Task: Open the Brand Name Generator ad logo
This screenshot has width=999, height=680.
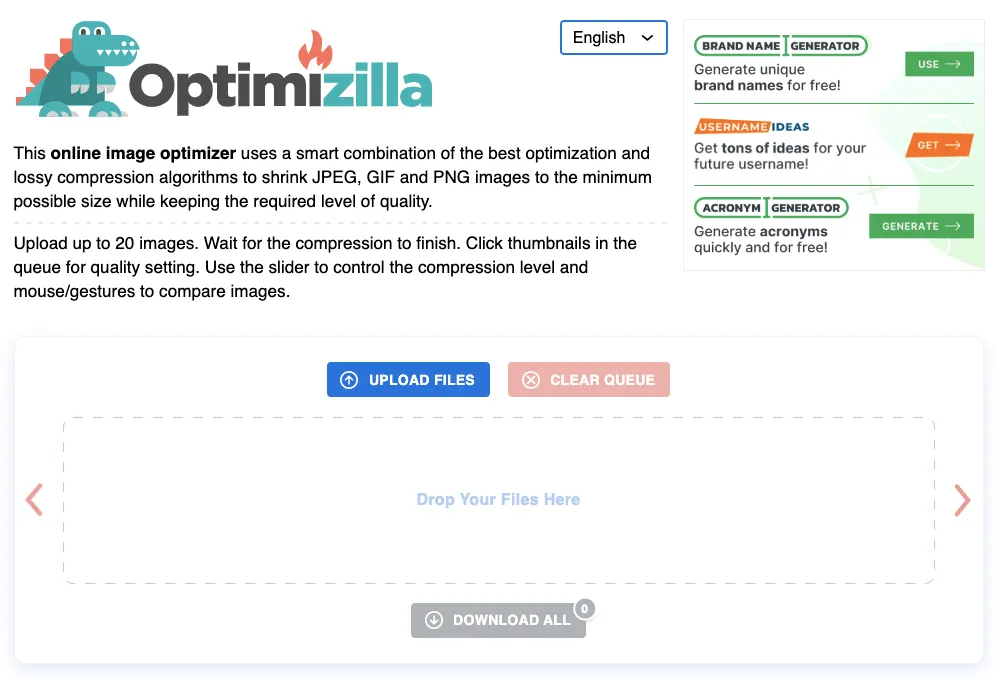Action: [780, 46]
